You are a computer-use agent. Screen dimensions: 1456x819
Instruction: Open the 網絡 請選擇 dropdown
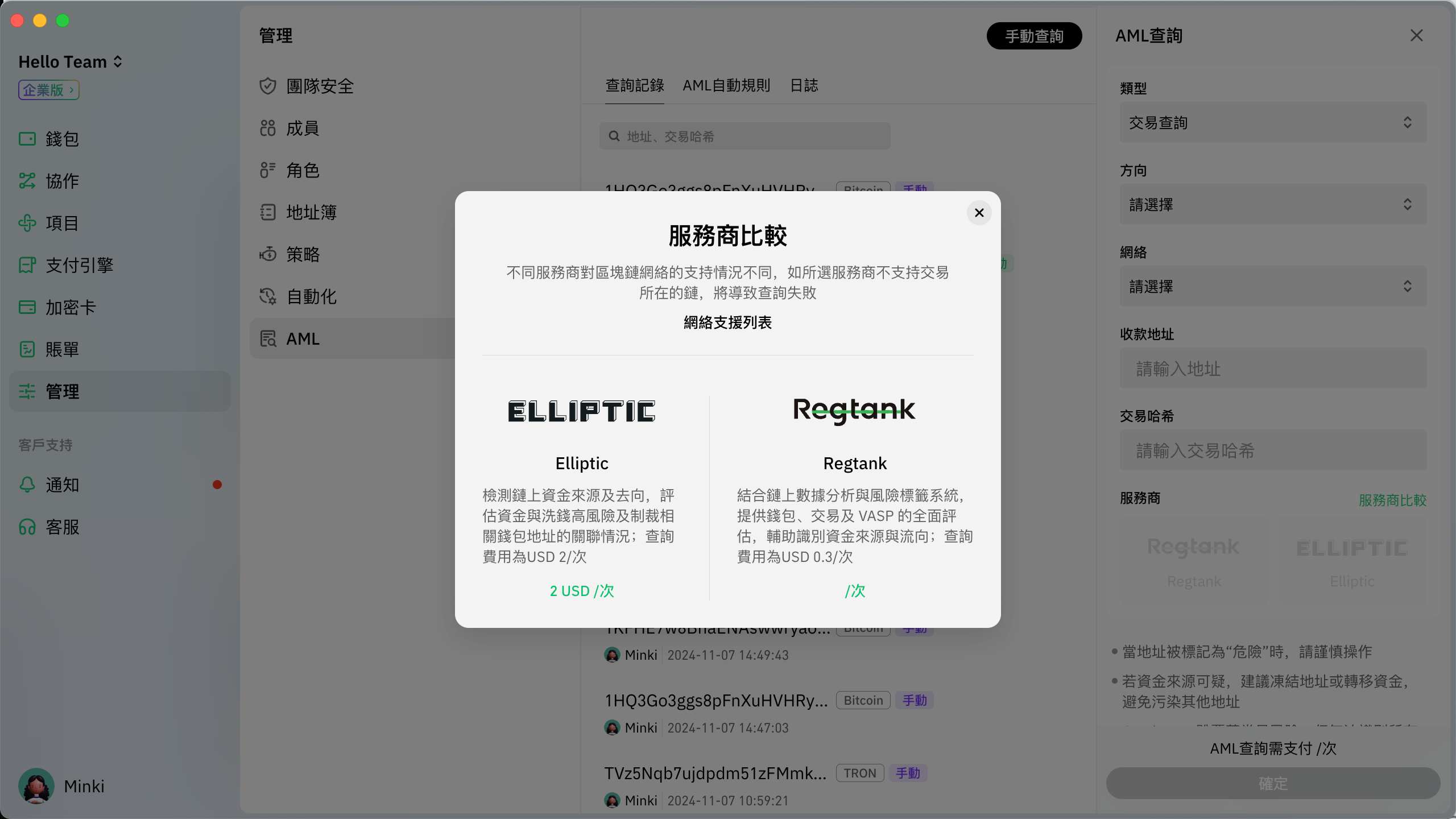(x=1273, y=287)
